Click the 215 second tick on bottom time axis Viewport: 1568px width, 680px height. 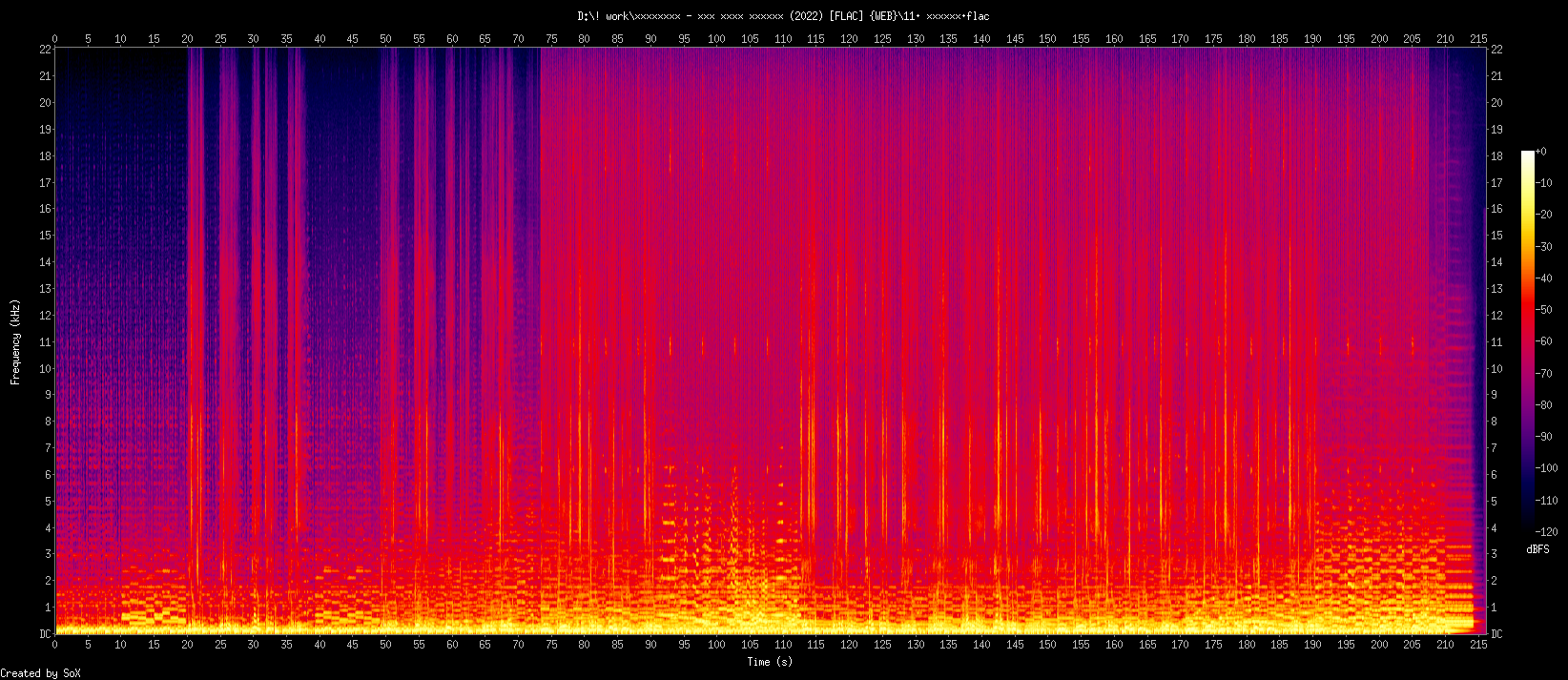click(x=1478, y=645)
